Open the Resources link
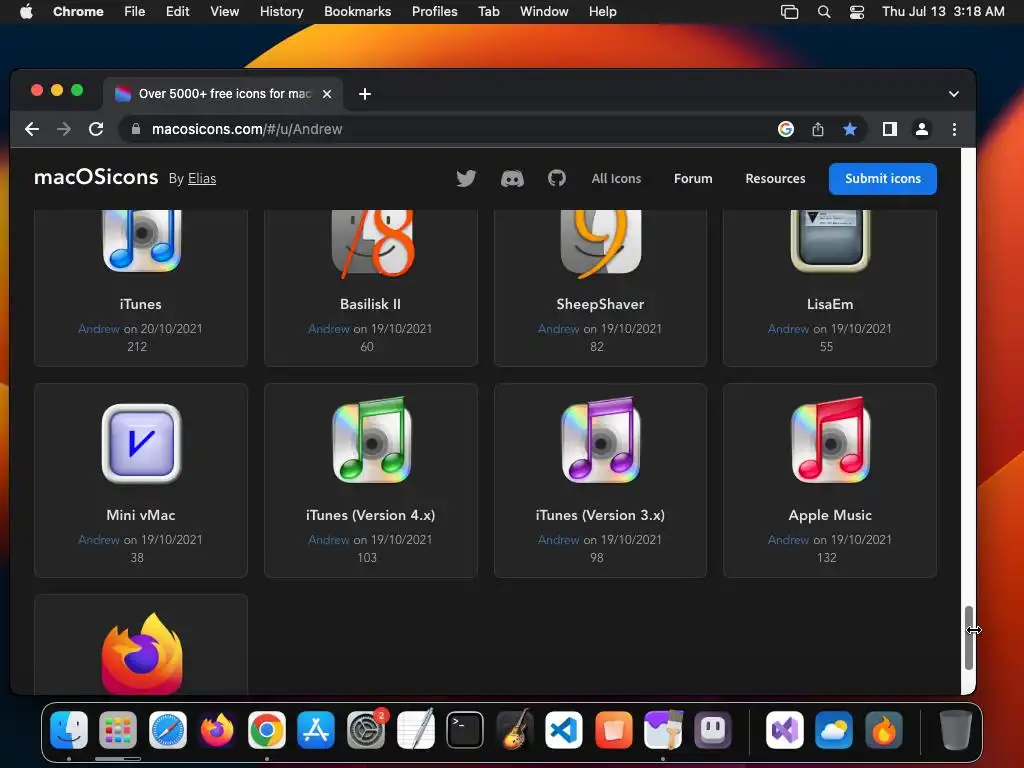Viewport: 1024px width, 768px height. pos(775,178)
